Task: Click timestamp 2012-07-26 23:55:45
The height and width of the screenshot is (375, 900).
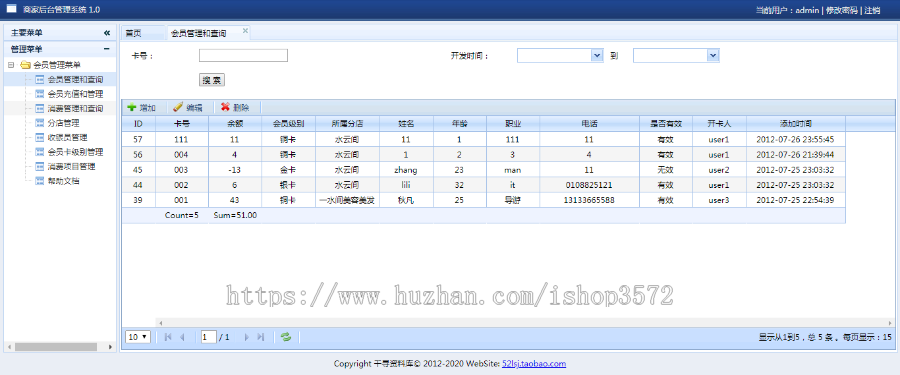Action: [x=795, y=140]
